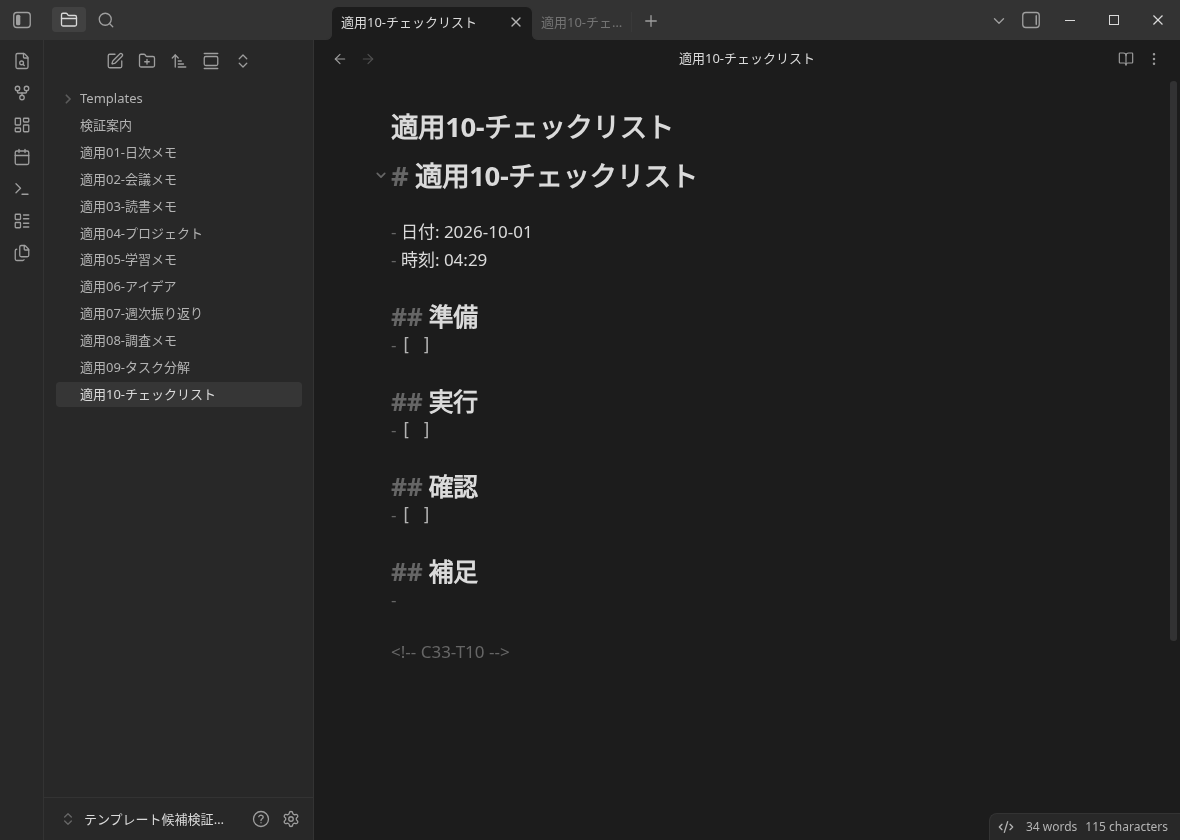Switch to the second inactive 適用10 tab
Screen dimensions: 1180x840
click(x=582, y=23)
